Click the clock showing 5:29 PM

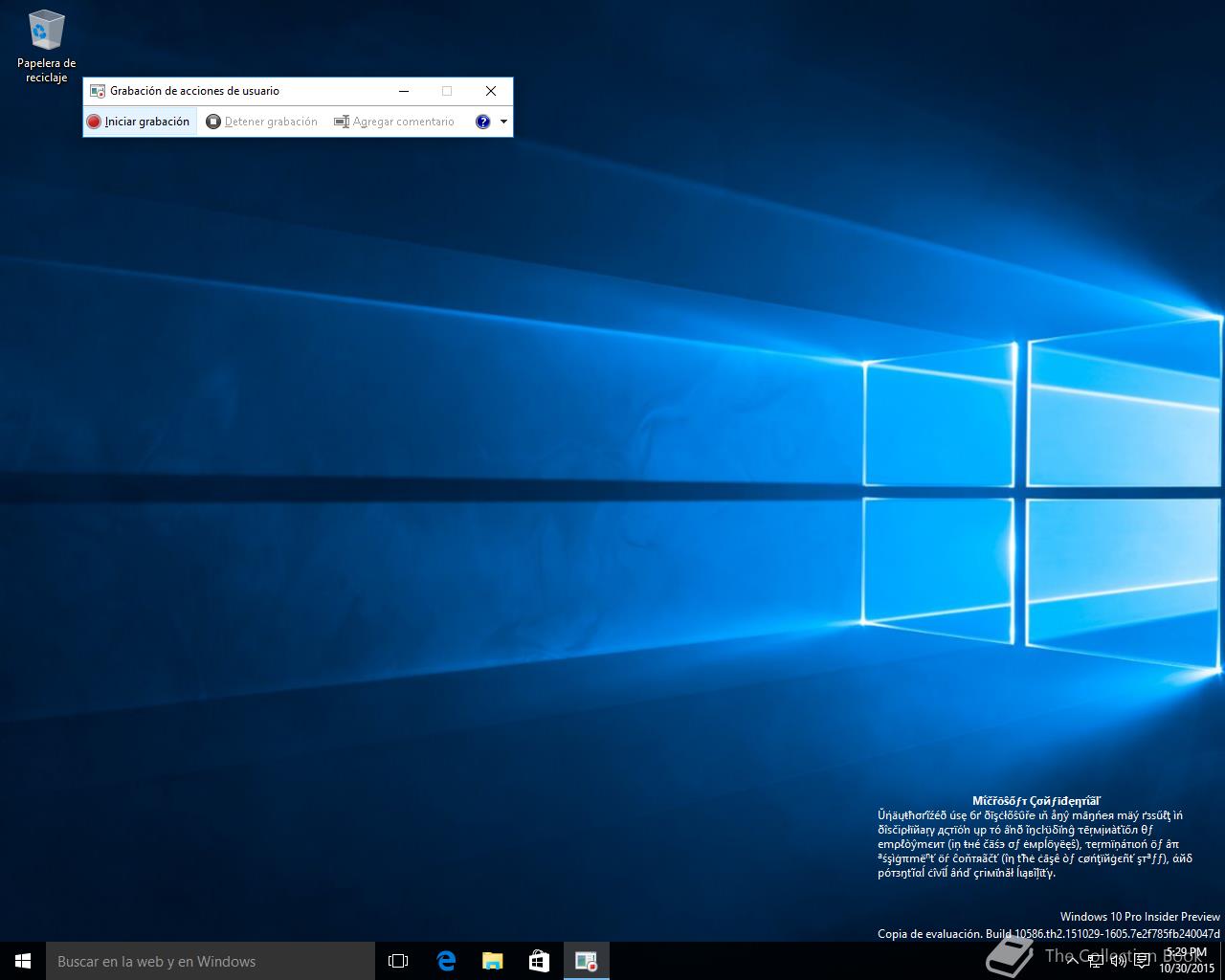coord(1186,960)
